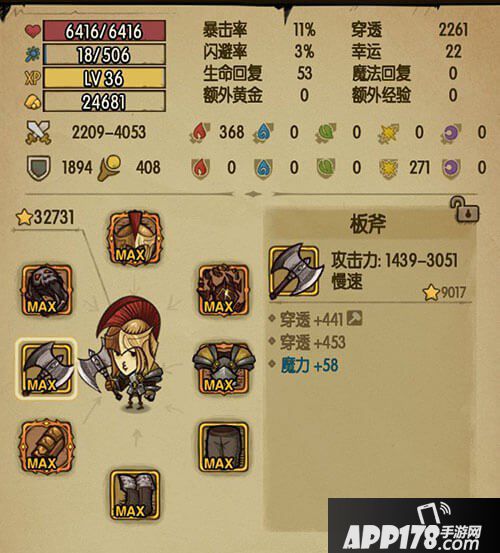Viewport: 500px width, 553px height.
Task: Tap the shield defense icon
Action: (x=39, y=168)
